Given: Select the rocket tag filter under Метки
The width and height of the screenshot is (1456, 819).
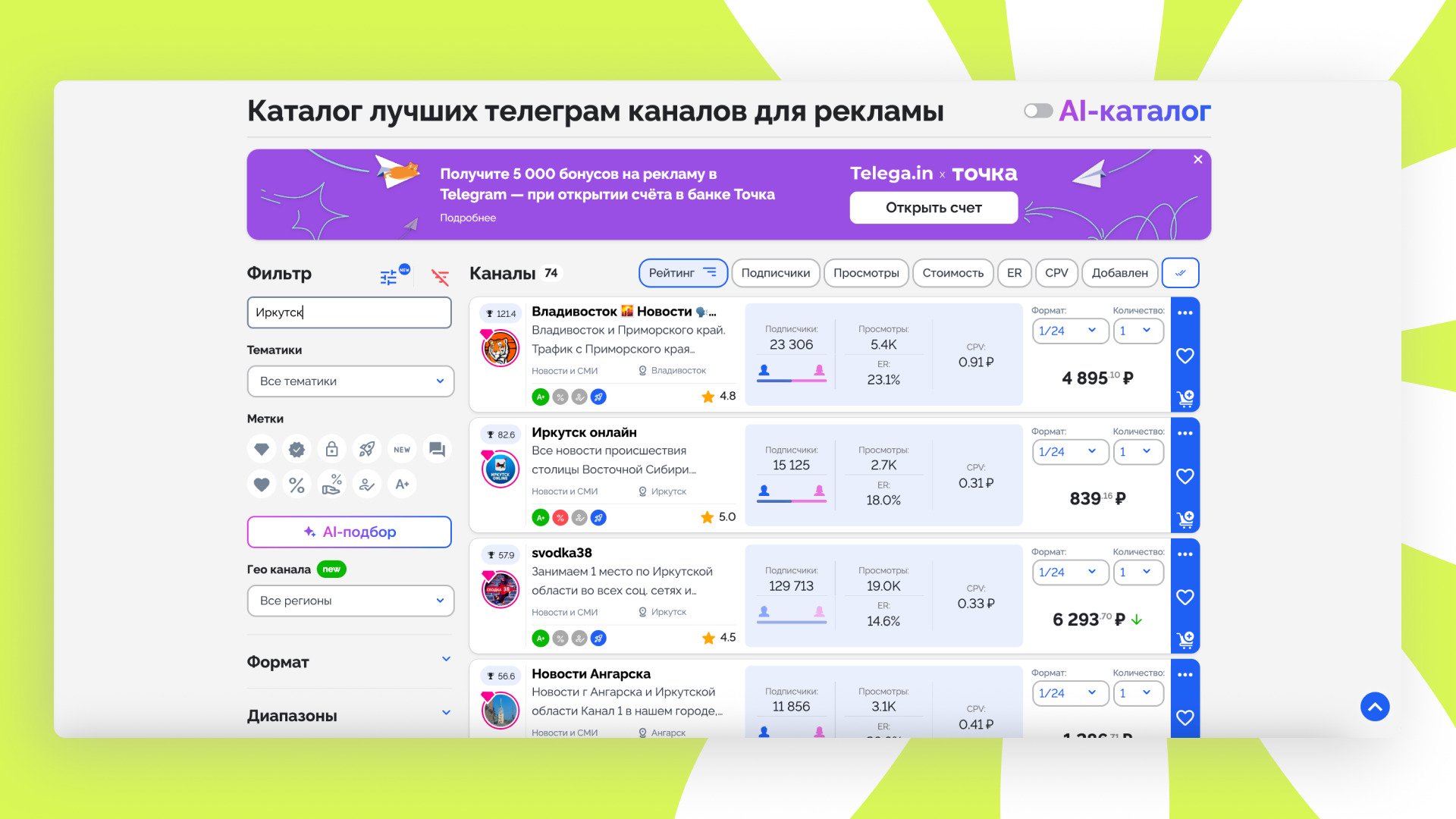Looking at the screenshot, I should coord(367,449).
